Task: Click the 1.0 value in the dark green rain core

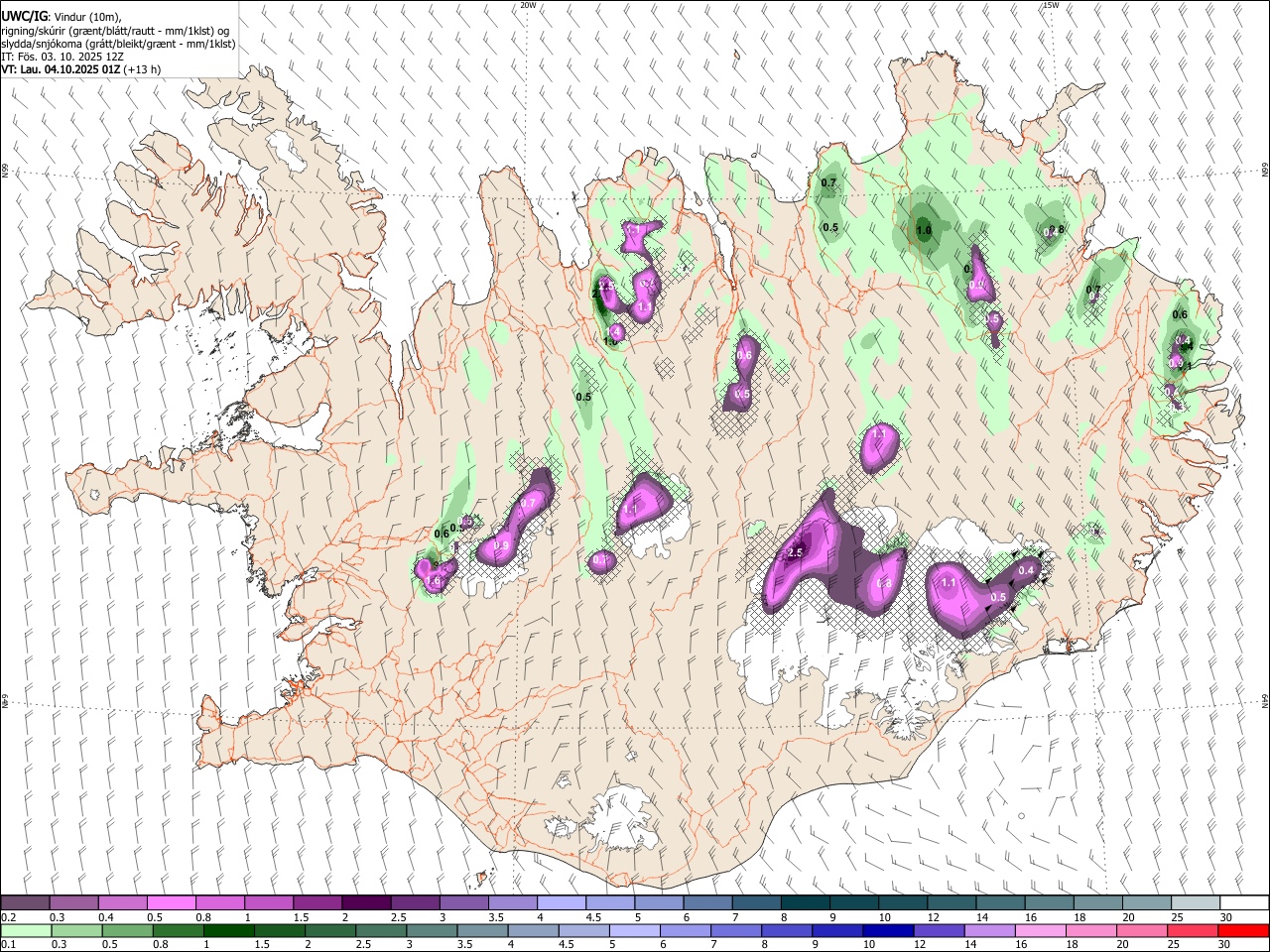Action: [924, 231]
